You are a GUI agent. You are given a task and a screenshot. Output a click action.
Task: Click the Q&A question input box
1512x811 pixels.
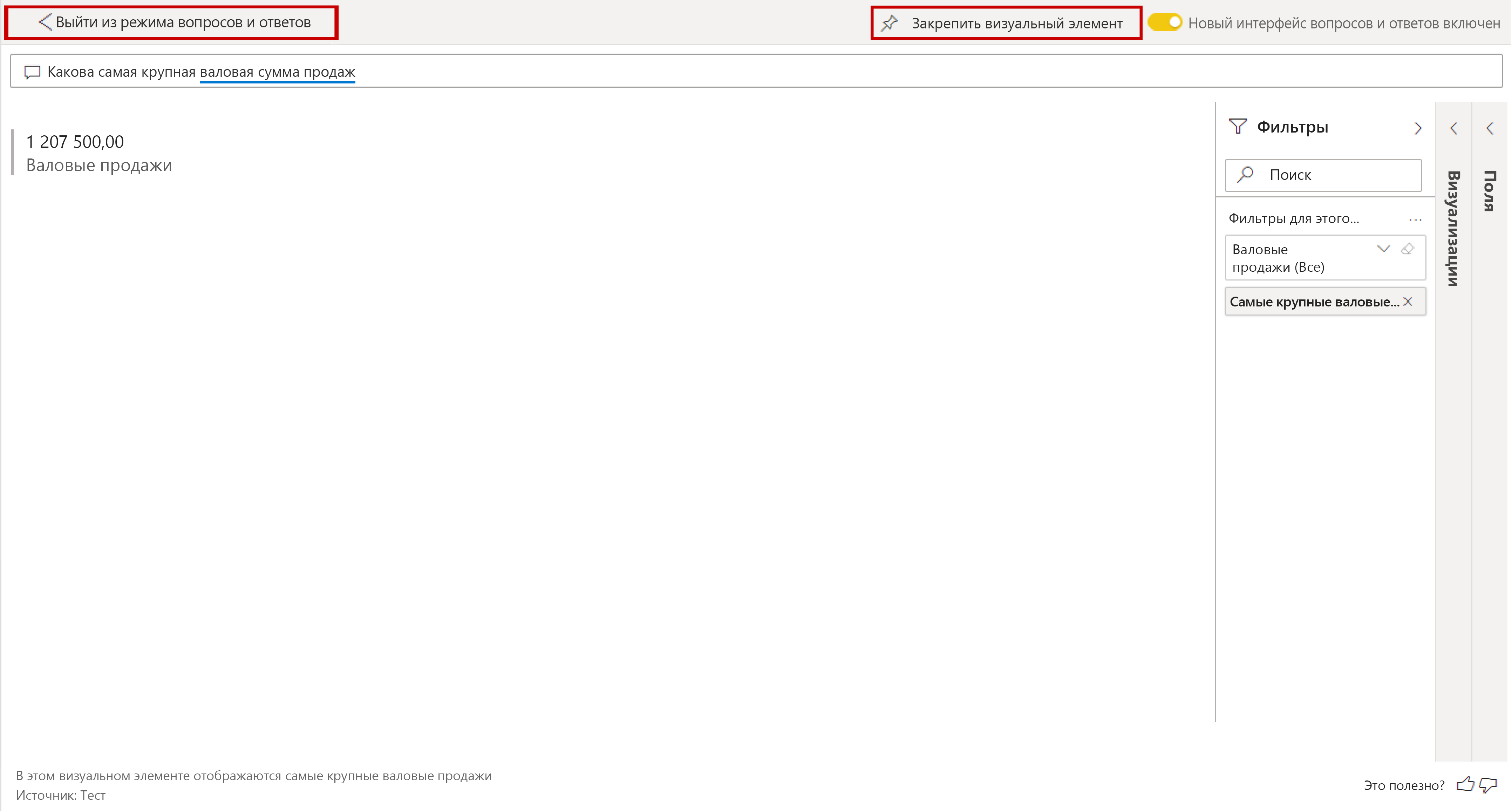tap(756, 71)
